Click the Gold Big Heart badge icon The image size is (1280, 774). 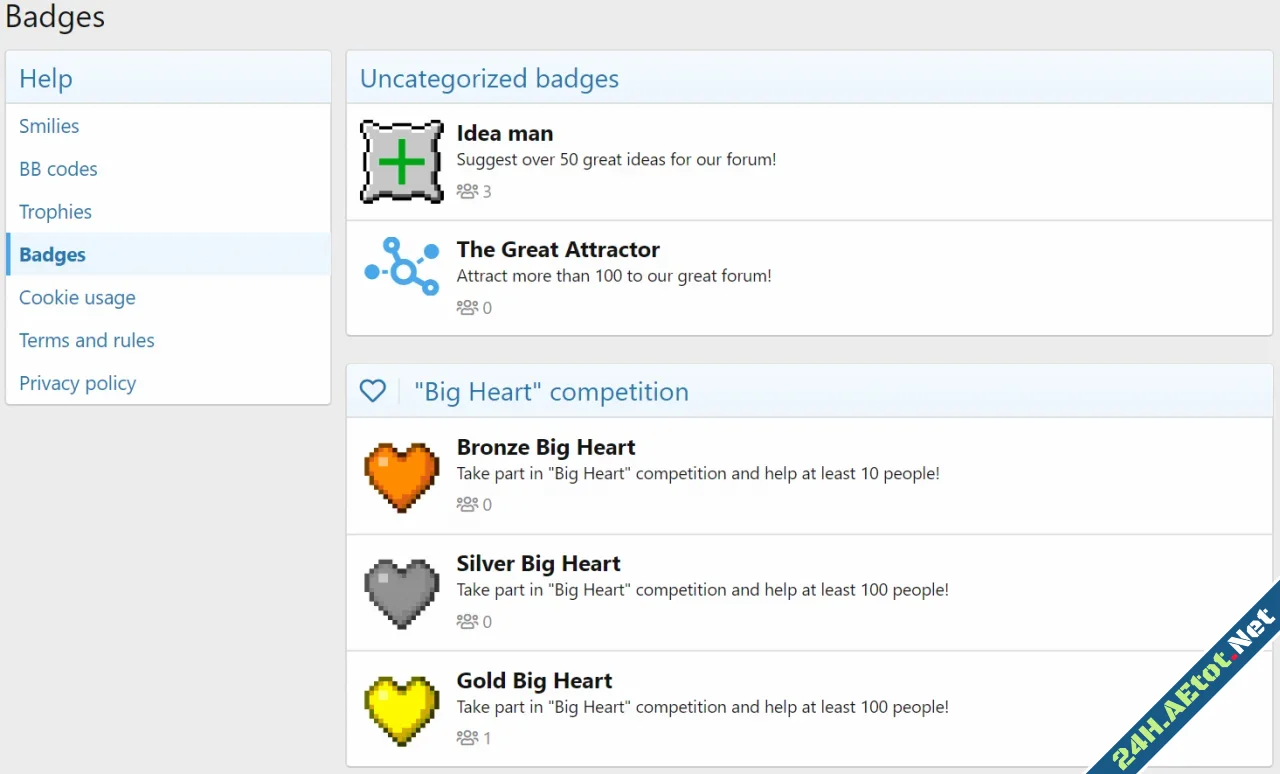point(401,709)
